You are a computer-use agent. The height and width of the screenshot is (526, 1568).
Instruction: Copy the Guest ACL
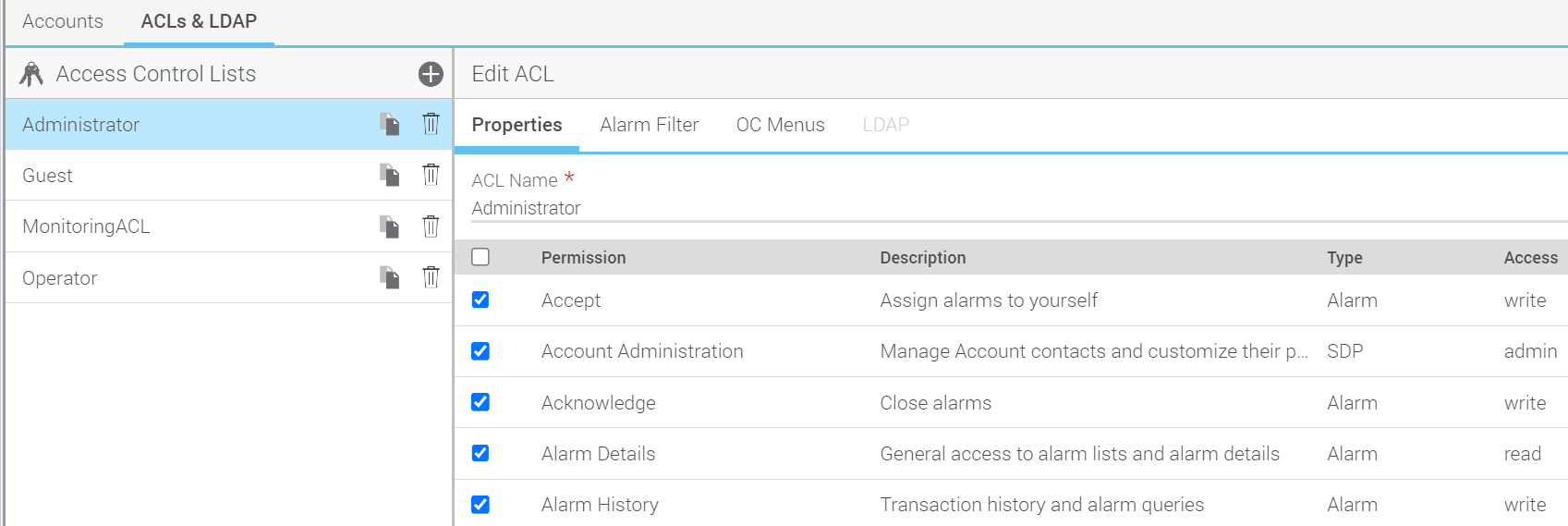point(390,175)
